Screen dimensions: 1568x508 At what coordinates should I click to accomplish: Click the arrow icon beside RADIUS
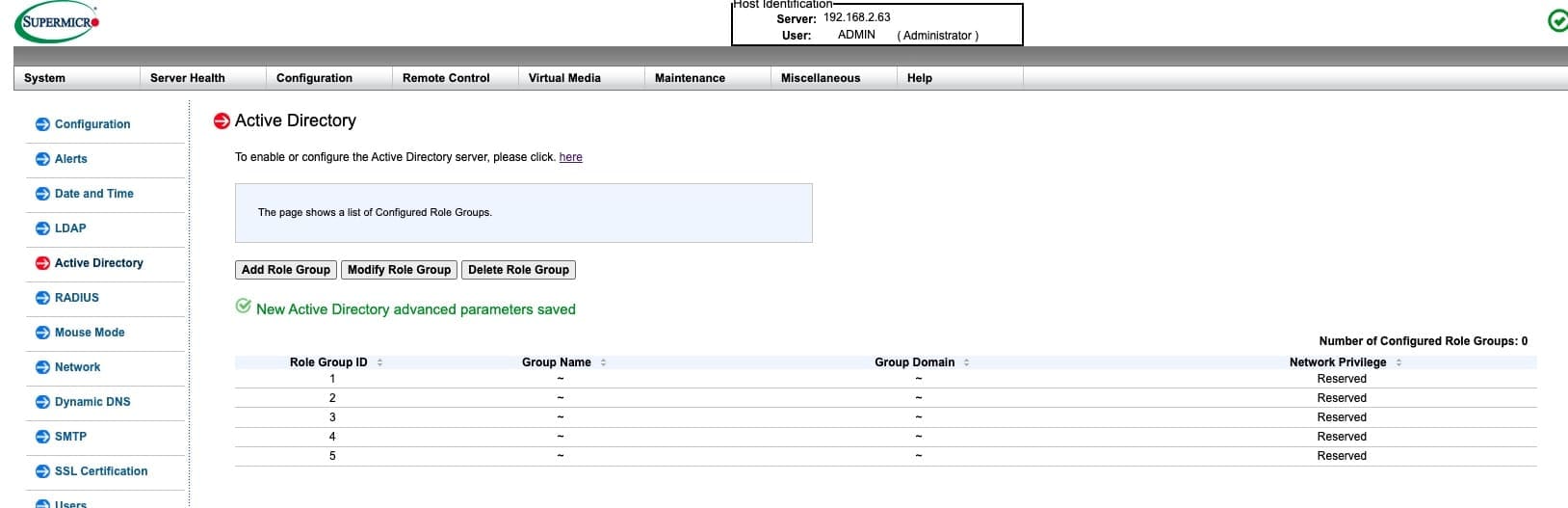click(x=42, y=298)
